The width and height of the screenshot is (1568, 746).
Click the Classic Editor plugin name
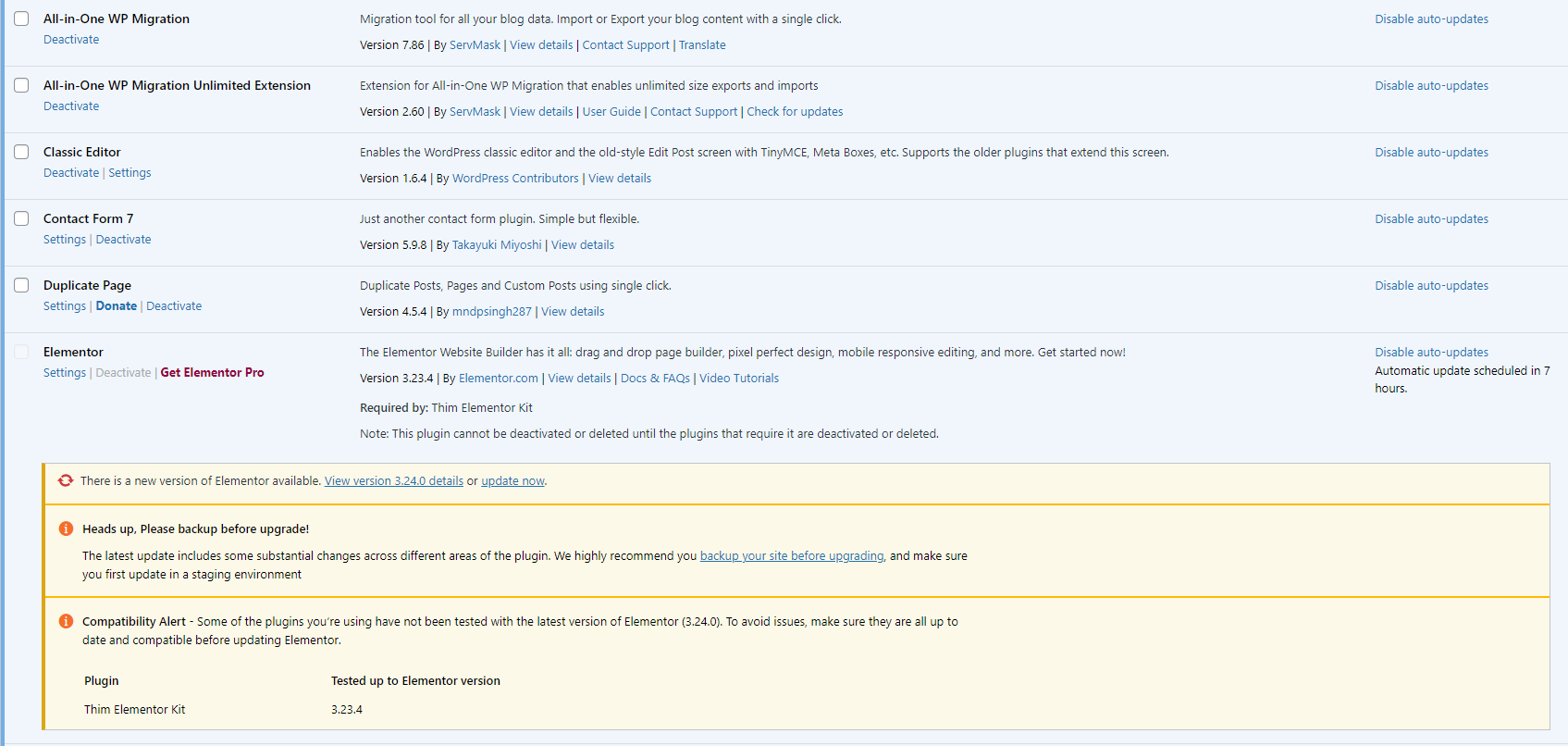point(82,153)
